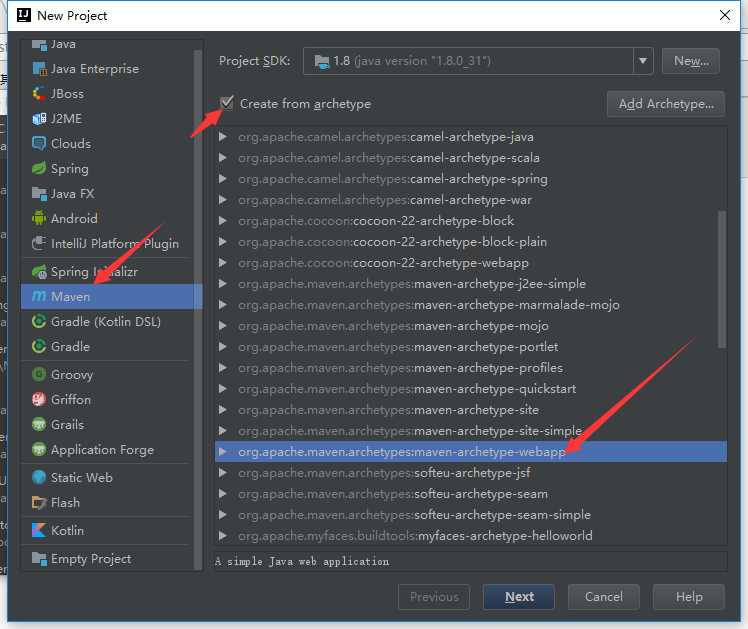Click the New... SDK button

point(691,61)
